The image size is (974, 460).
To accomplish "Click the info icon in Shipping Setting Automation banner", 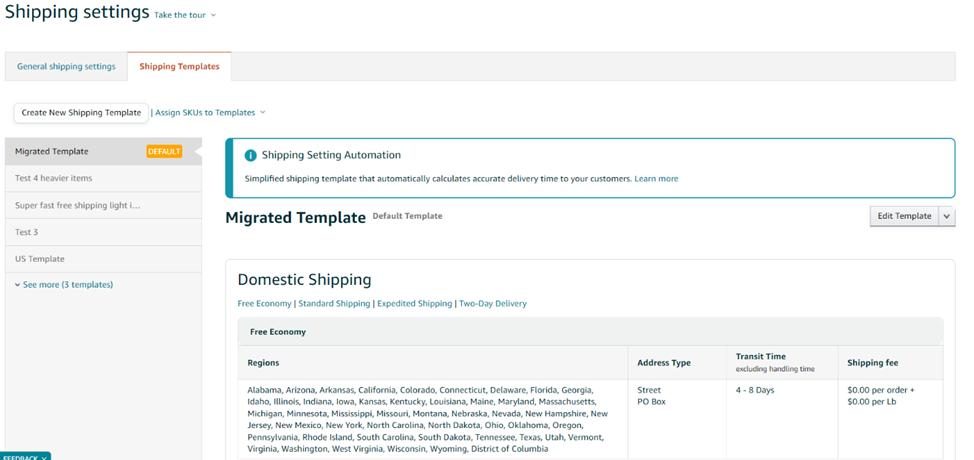I will 250,156.
